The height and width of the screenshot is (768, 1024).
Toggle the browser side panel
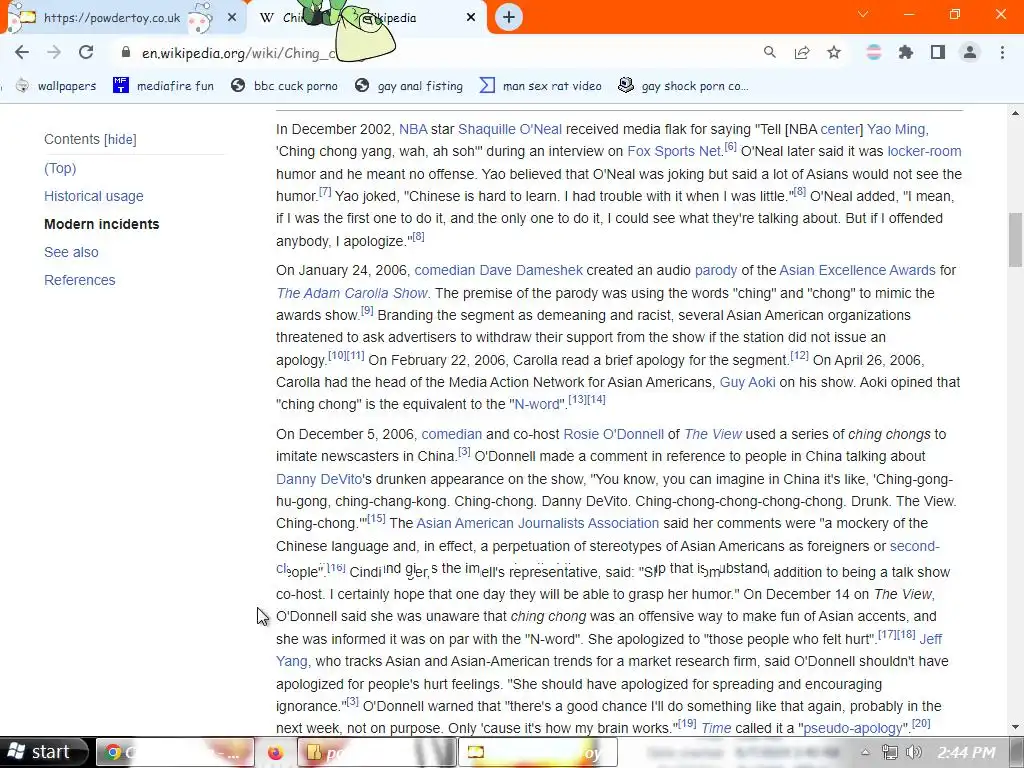pyautogui.click(x=938, y=52)
